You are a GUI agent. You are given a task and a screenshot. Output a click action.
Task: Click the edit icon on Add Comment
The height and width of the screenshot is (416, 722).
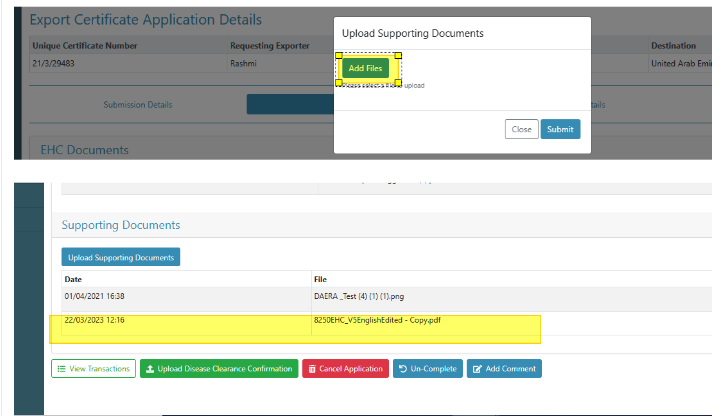pyautogui.click(x=476, y=369)
